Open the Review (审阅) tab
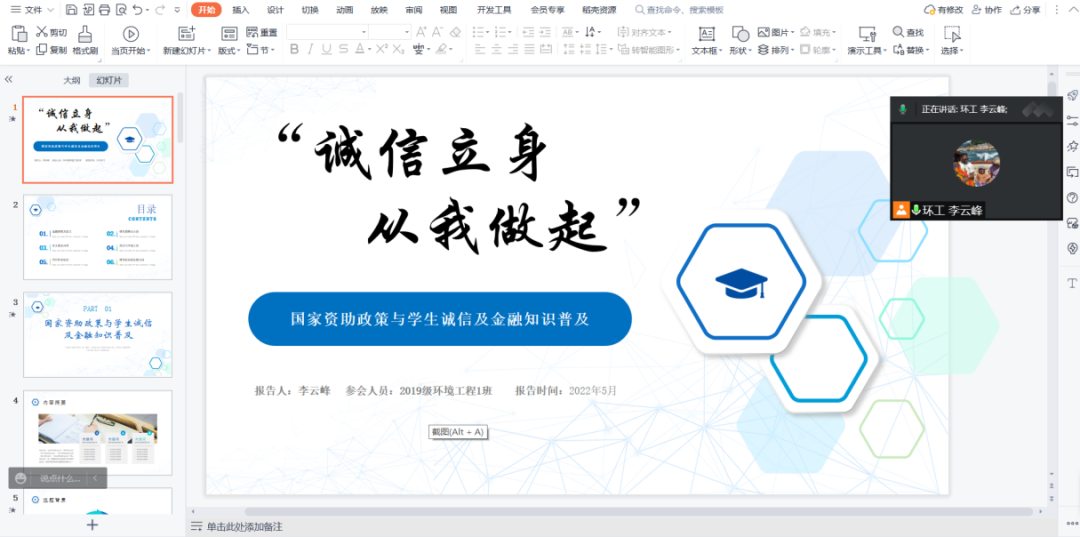Screen dimensions: 1080x537 413,10
